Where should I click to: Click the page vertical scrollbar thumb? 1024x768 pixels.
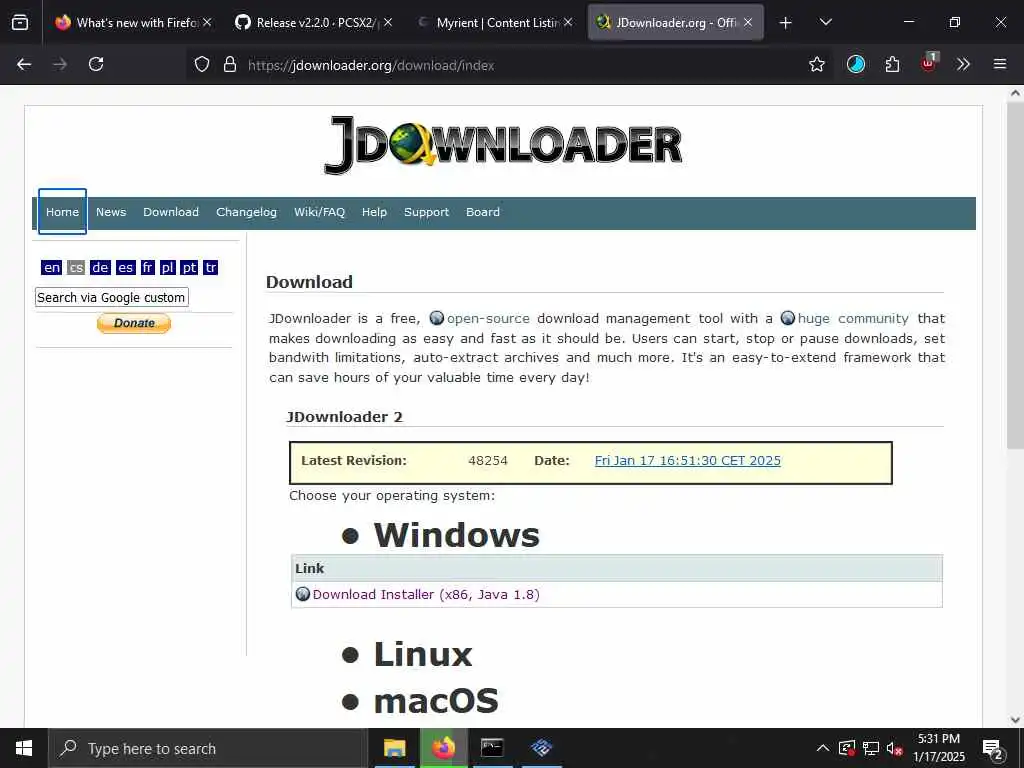click(x=1015, y=274)
